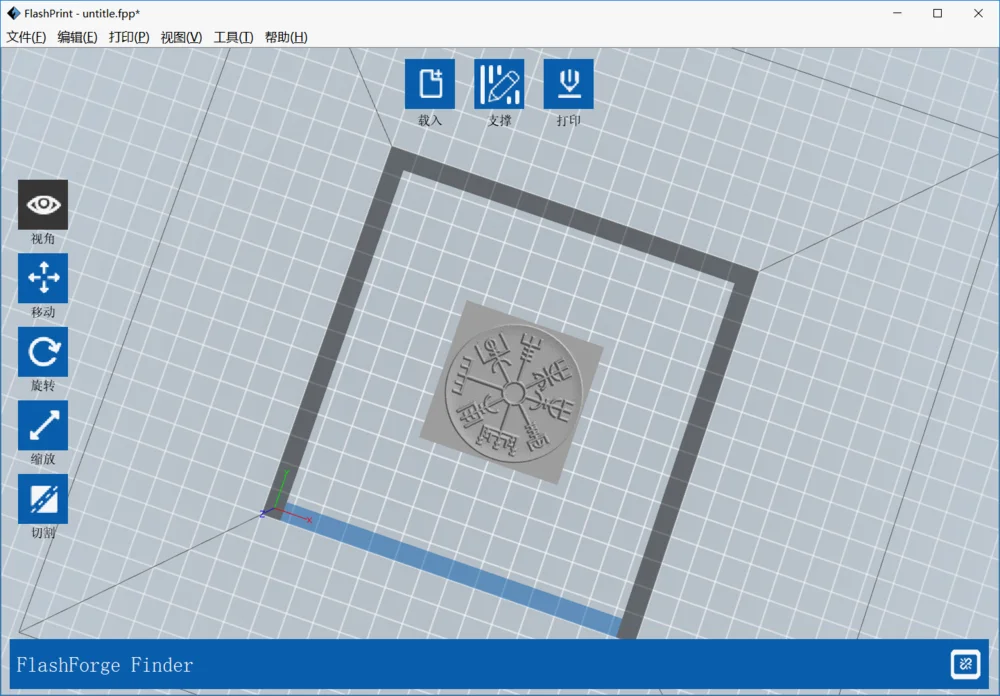Click the 视角 label in left toolbar
The height and width of the screenshot is (696, 1000).
(43, 239)
